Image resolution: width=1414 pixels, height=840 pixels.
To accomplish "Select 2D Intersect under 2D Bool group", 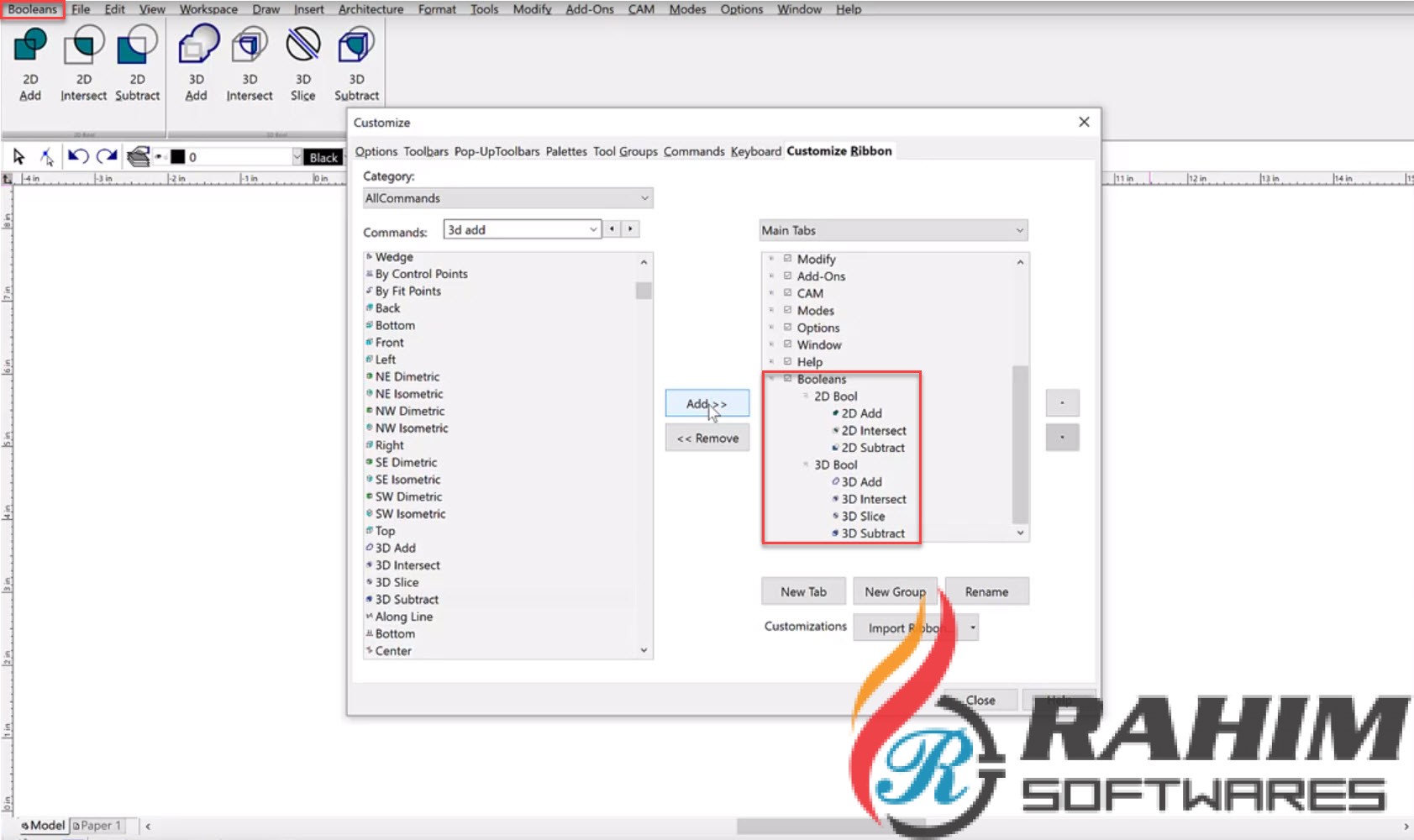I will [874, 431].
